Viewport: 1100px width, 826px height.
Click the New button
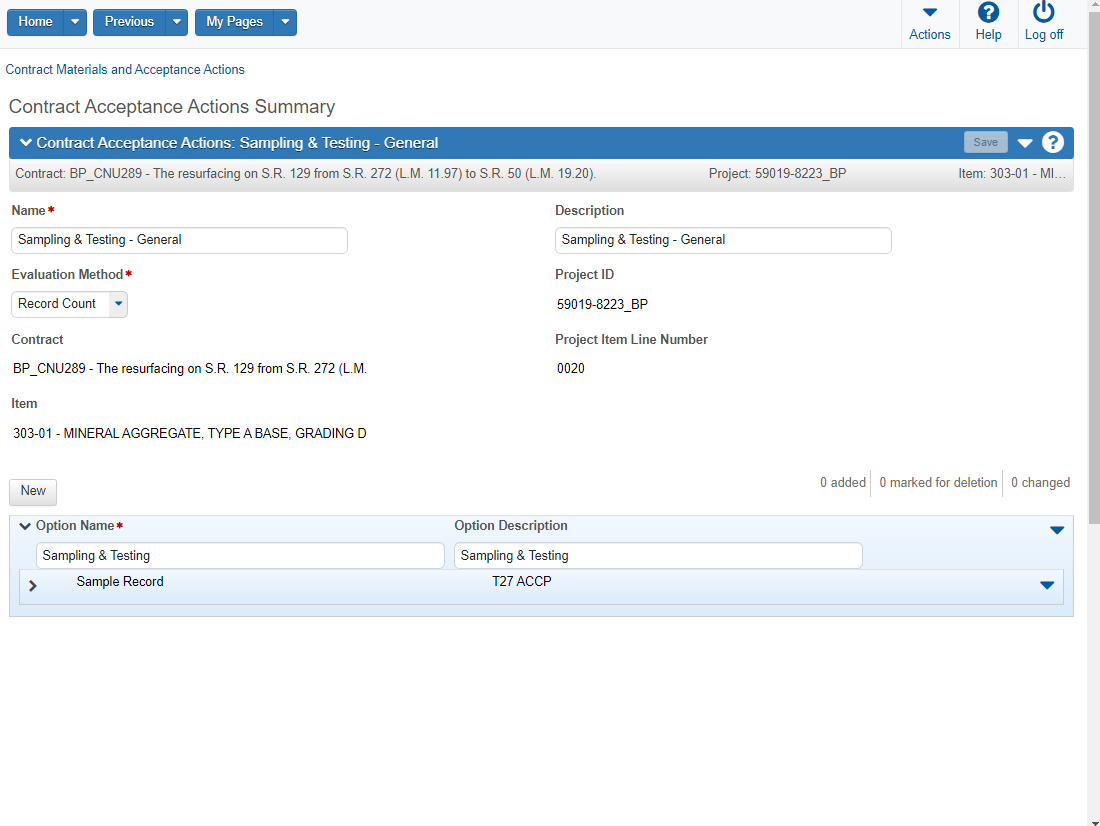point(33,491)
